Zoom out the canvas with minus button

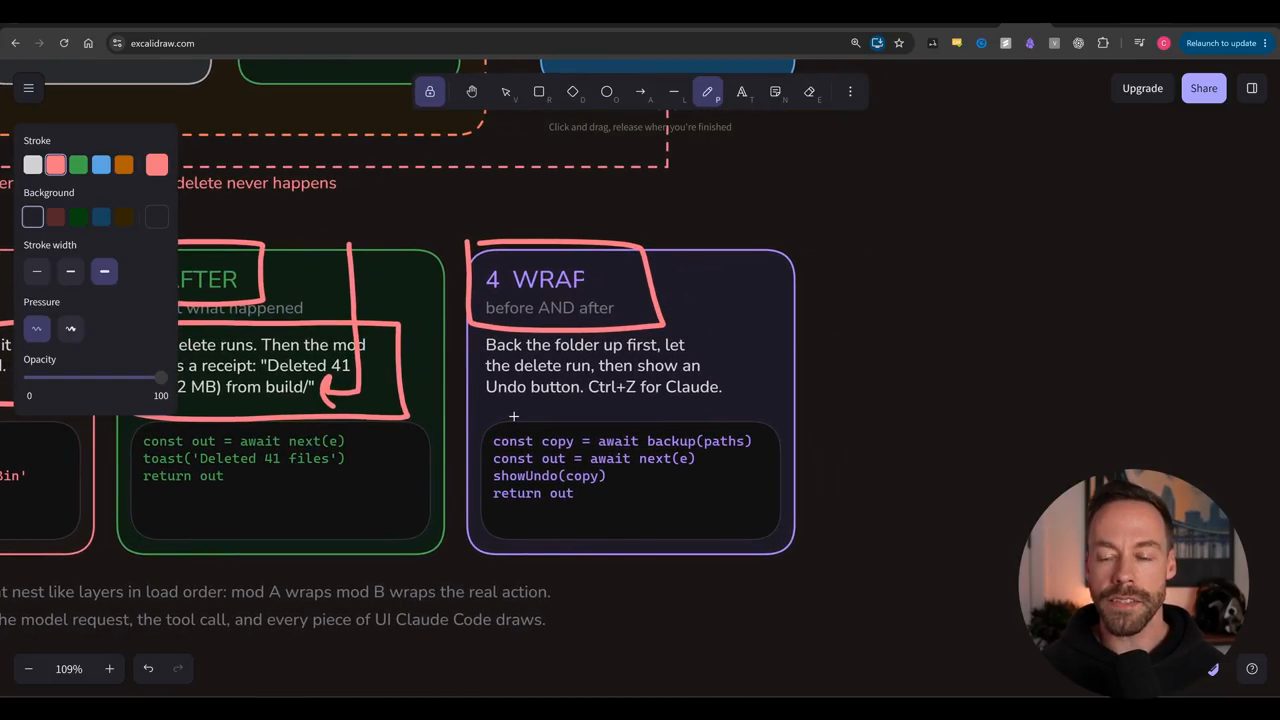(29, 669)
